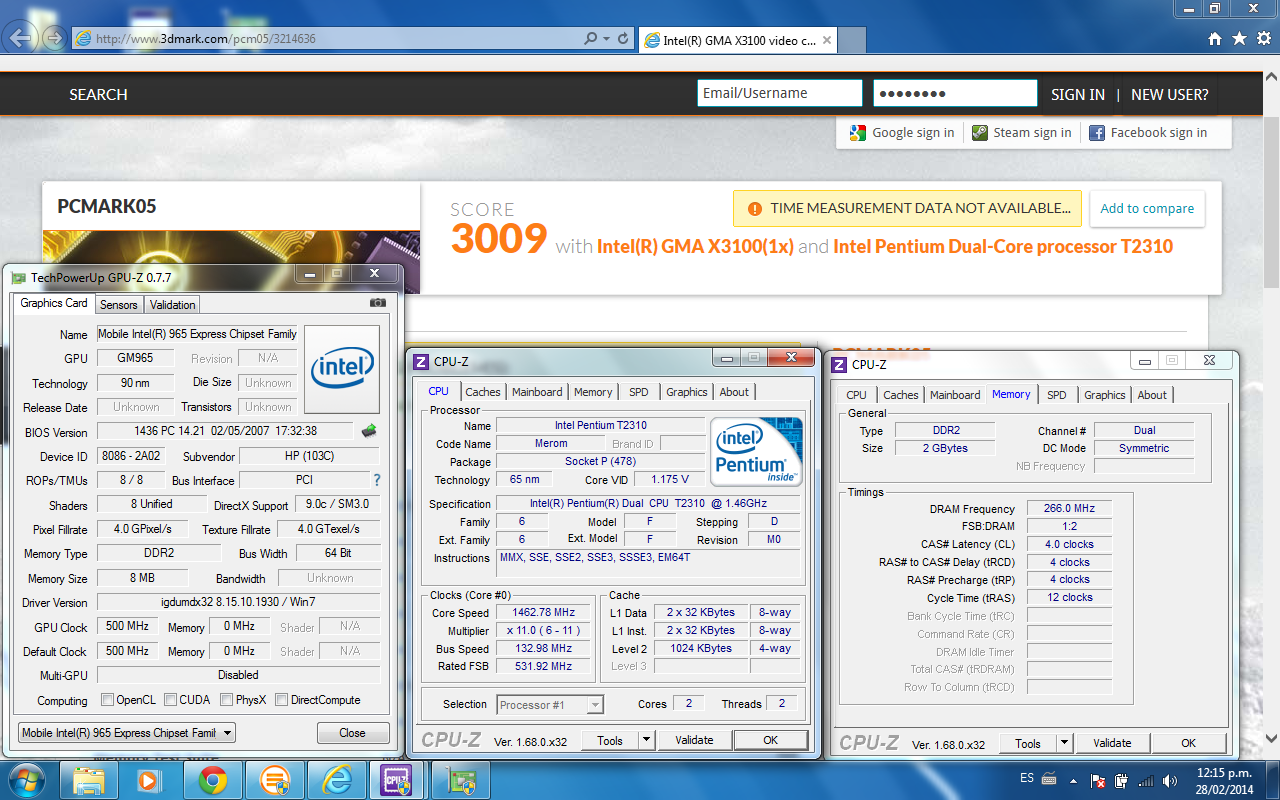Click the Intel Pentium Dual-Core processor T2310 link

pyautogui.click(x=1003, y=246)
